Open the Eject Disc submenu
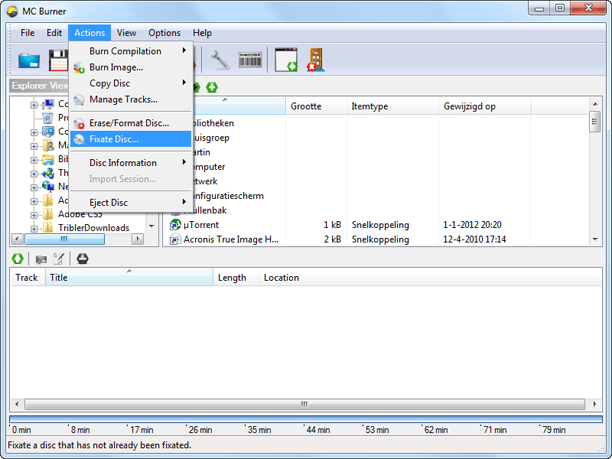 tap(131, 203)
